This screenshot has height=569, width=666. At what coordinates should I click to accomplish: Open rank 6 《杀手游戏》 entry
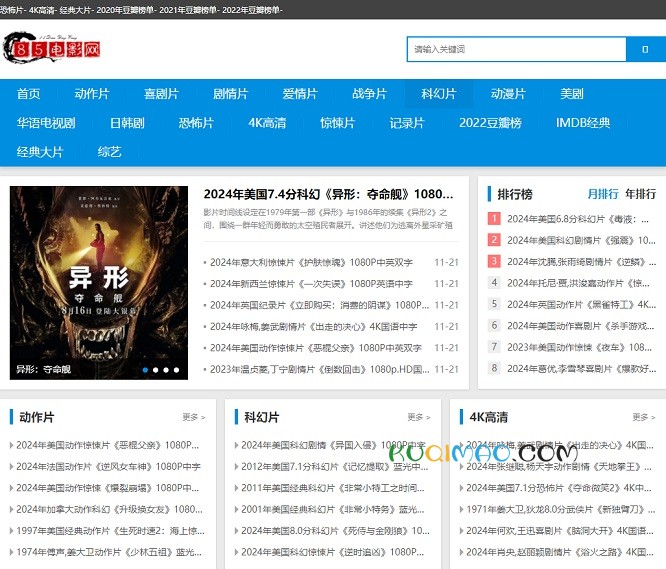(x=581, y=326)
